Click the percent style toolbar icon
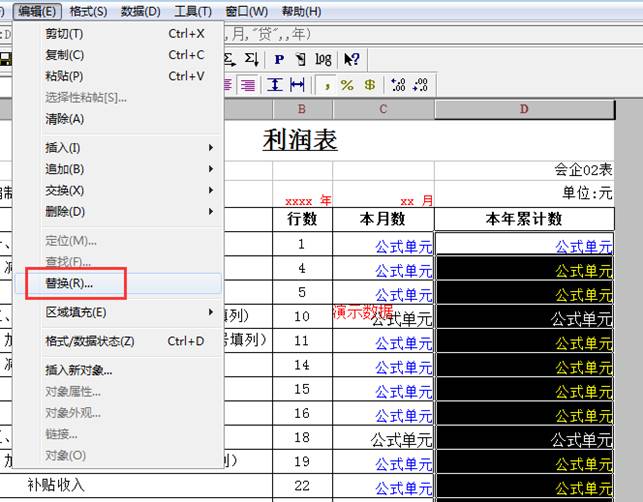643x502 pixels. (x=347, y=85)
